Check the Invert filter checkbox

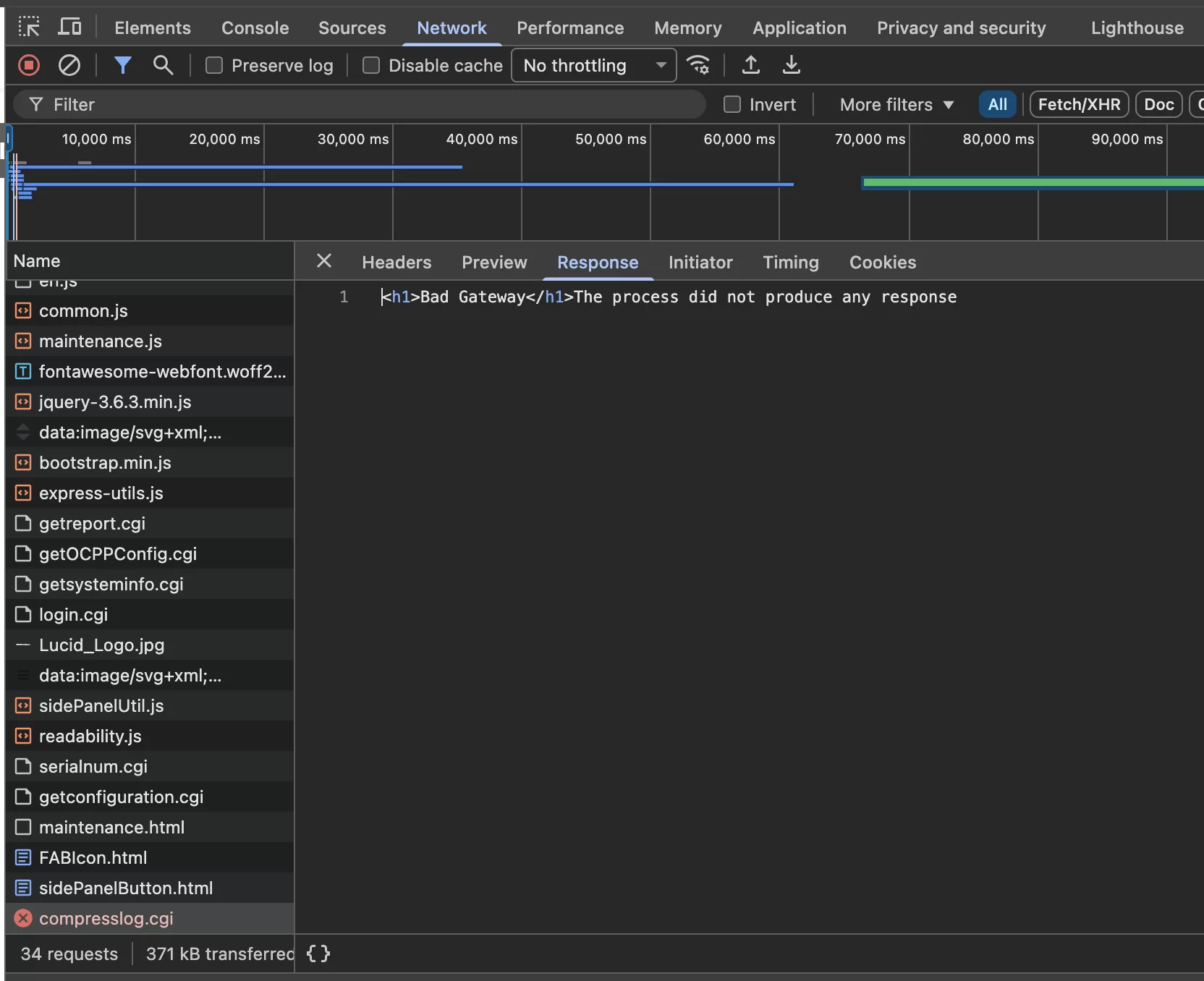pyautogui.click(x=732, y=105)
